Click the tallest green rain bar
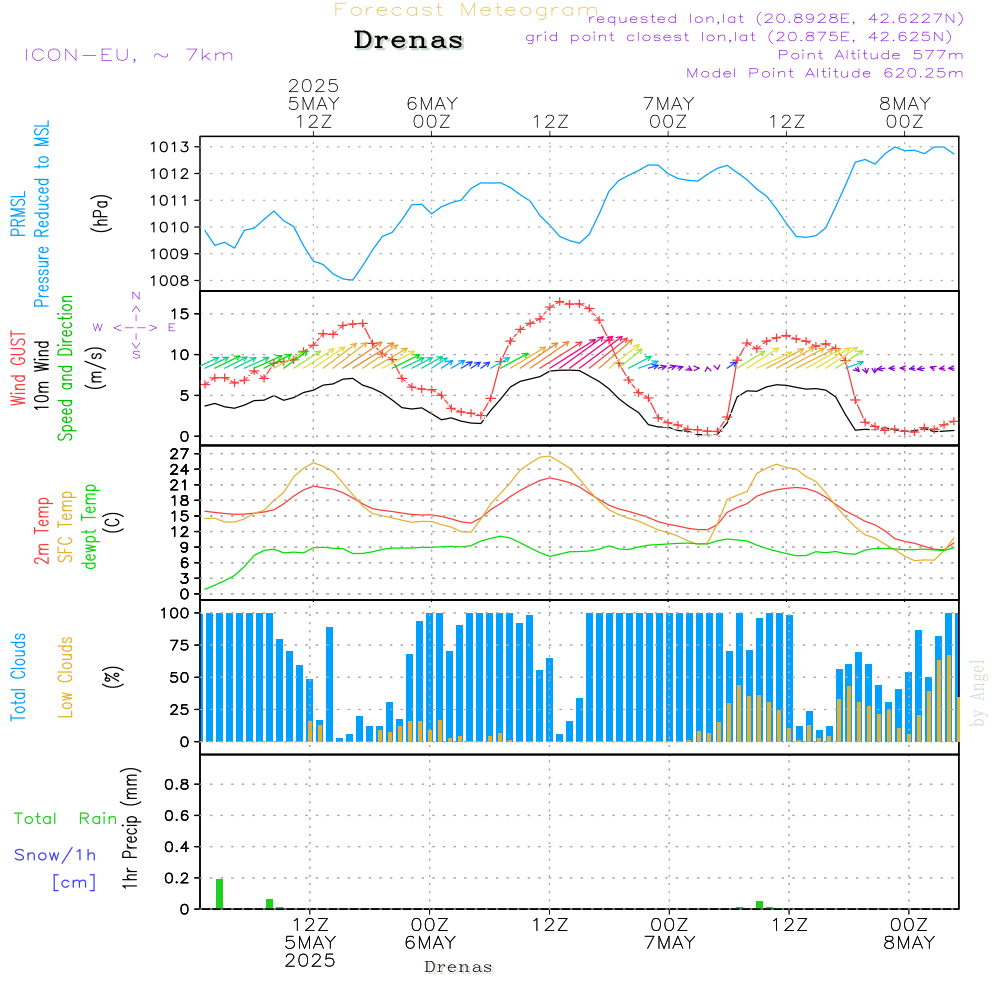 coord(219,893)
